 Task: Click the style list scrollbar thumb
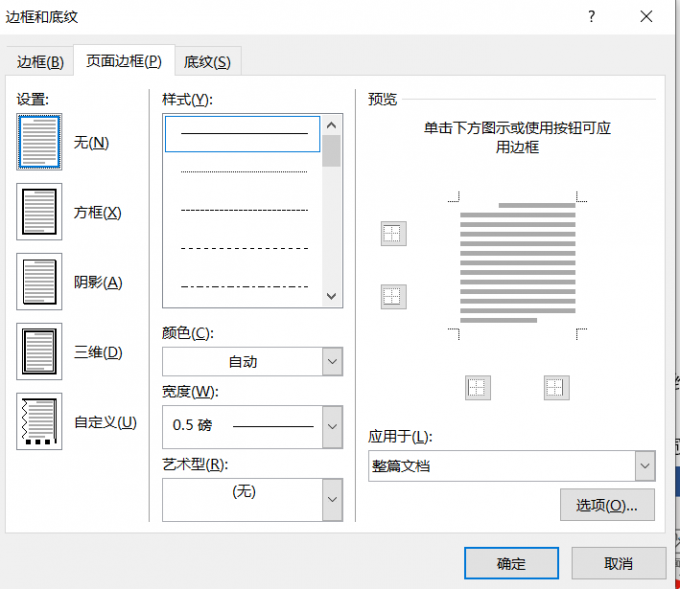tap(332, 151)
